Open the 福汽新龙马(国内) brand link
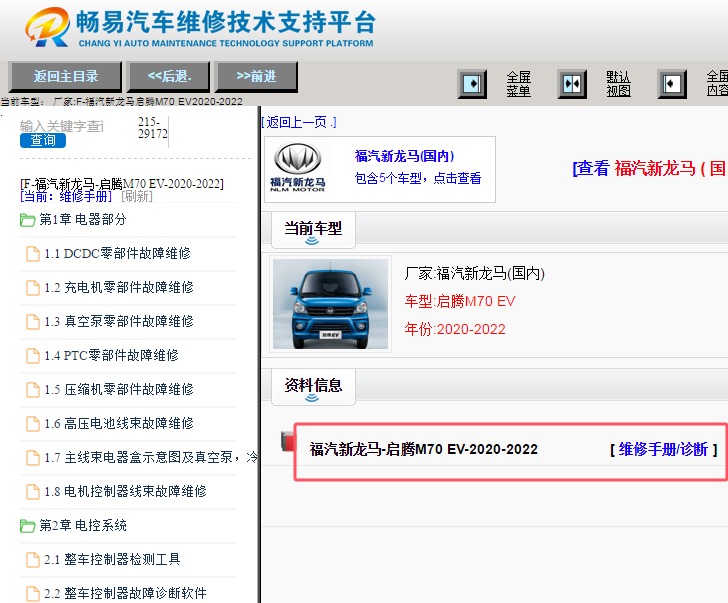 (x=404, y=156)
